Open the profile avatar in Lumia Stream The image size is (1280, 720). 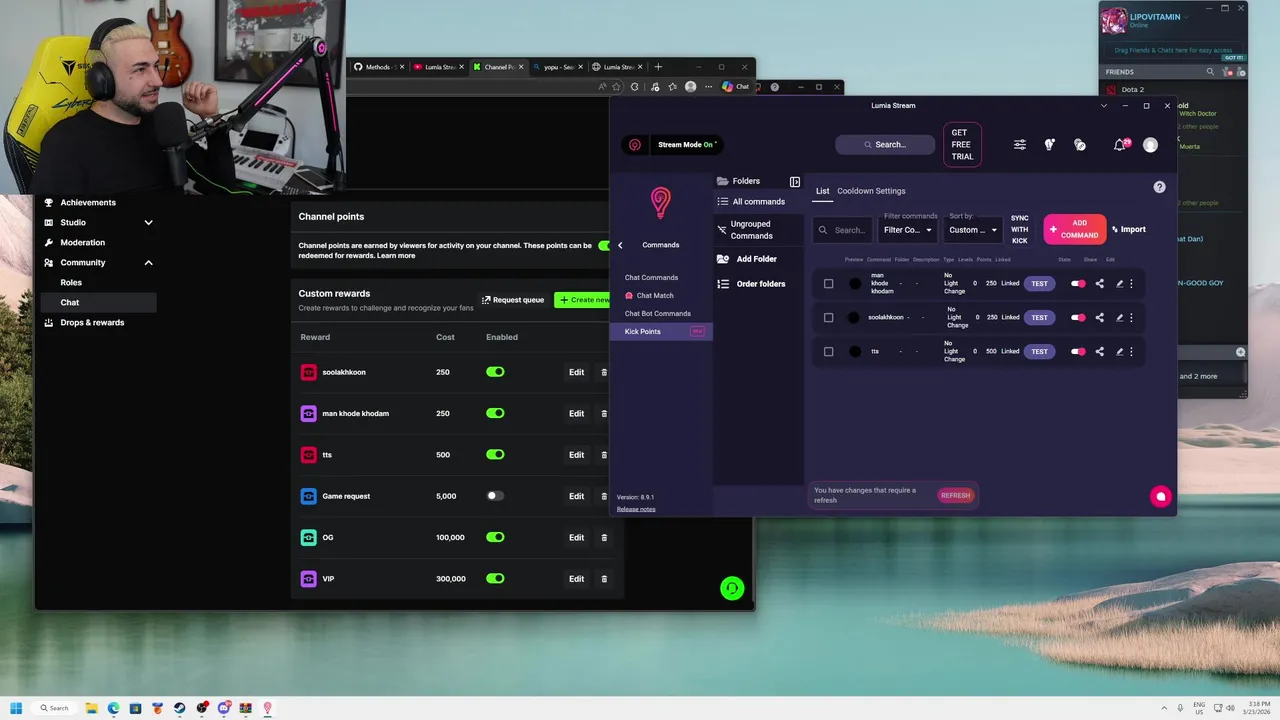pos(1150,145)
